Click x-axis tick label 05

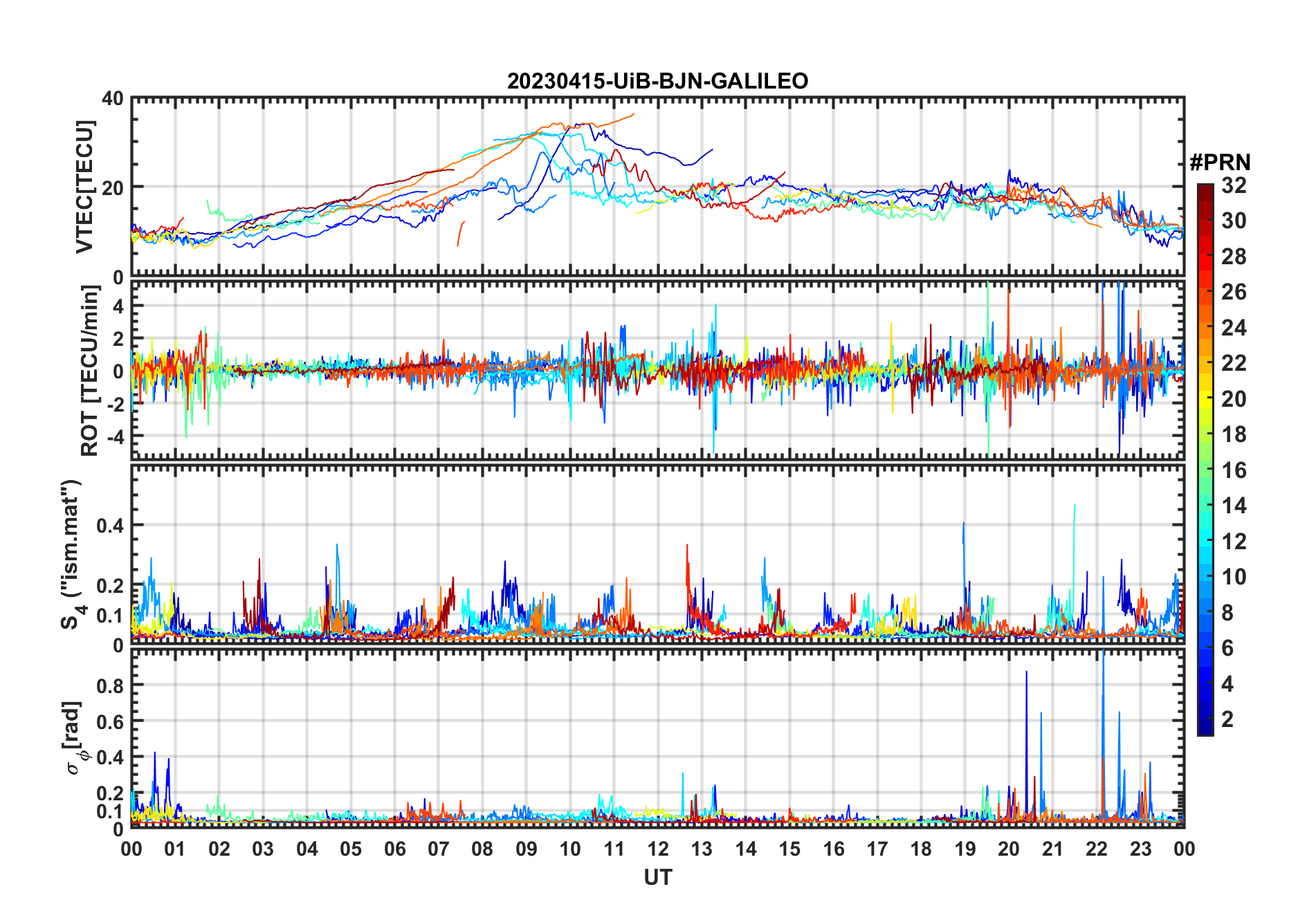[351, 849]
